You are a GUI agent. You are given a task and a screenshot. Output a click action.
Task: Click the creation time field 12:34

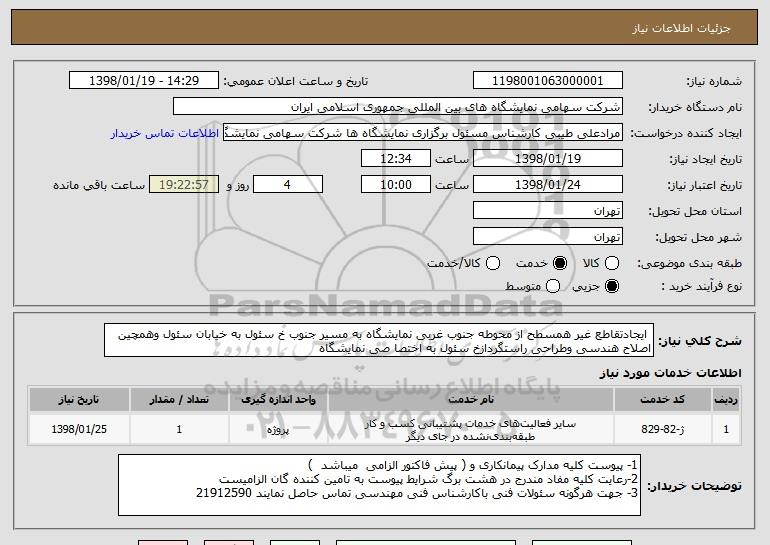396,159
